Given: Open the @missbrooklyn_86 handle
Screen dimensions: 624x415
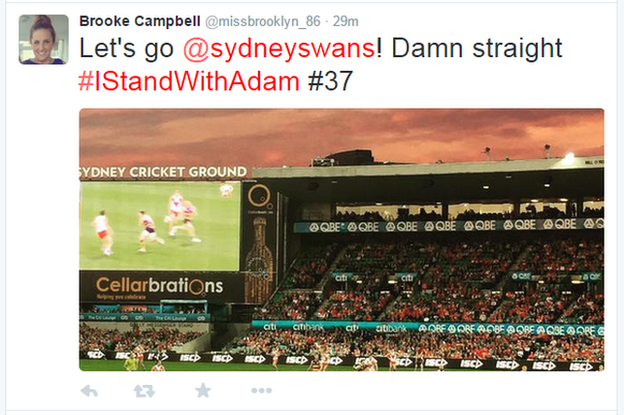Looking at the screenshot, I should [263, 21].
